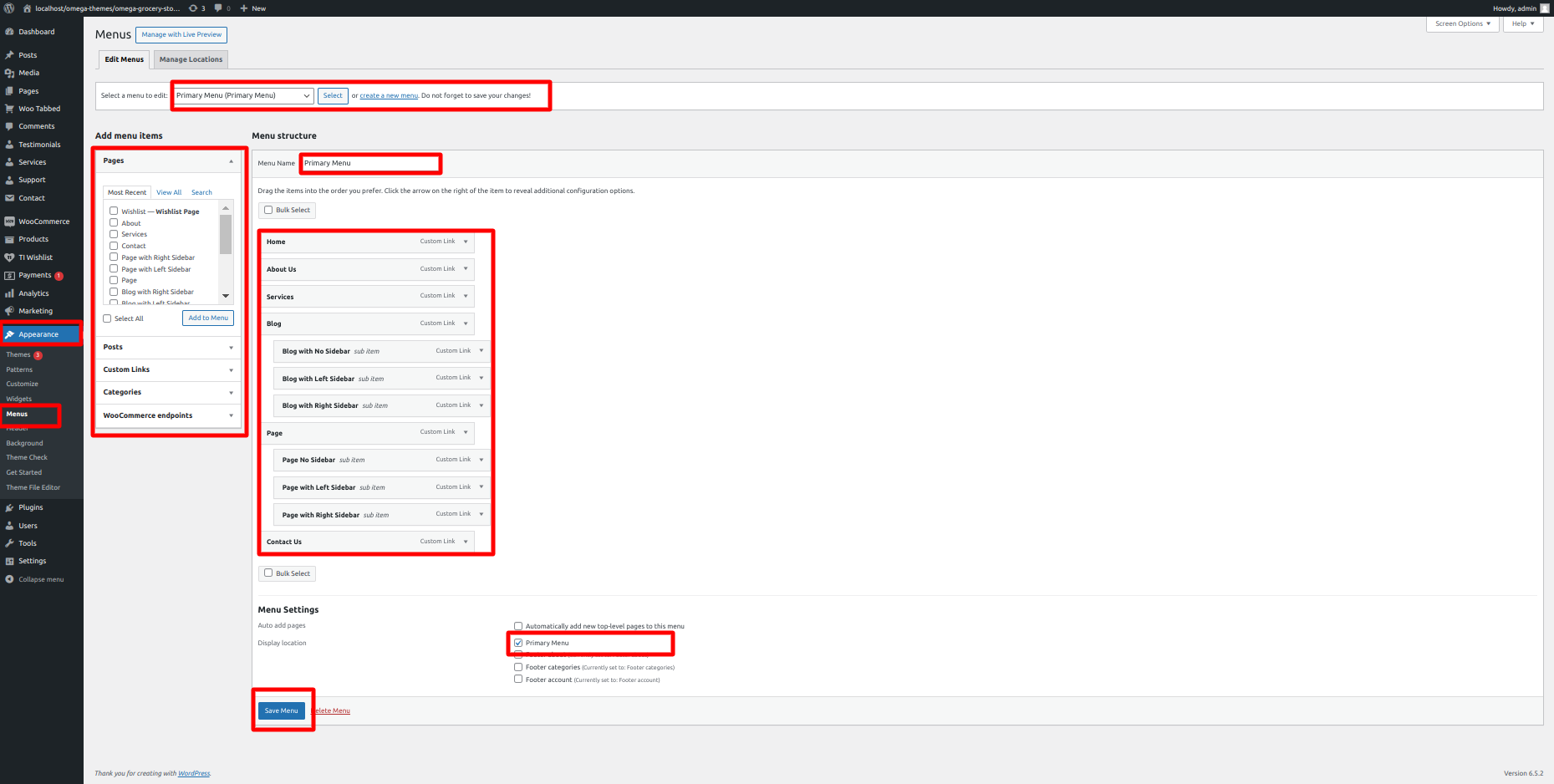Screen dimensions: 1554x784
Task: Expand WooCommerce endpoints panel
Action: [x=232, y=415]
